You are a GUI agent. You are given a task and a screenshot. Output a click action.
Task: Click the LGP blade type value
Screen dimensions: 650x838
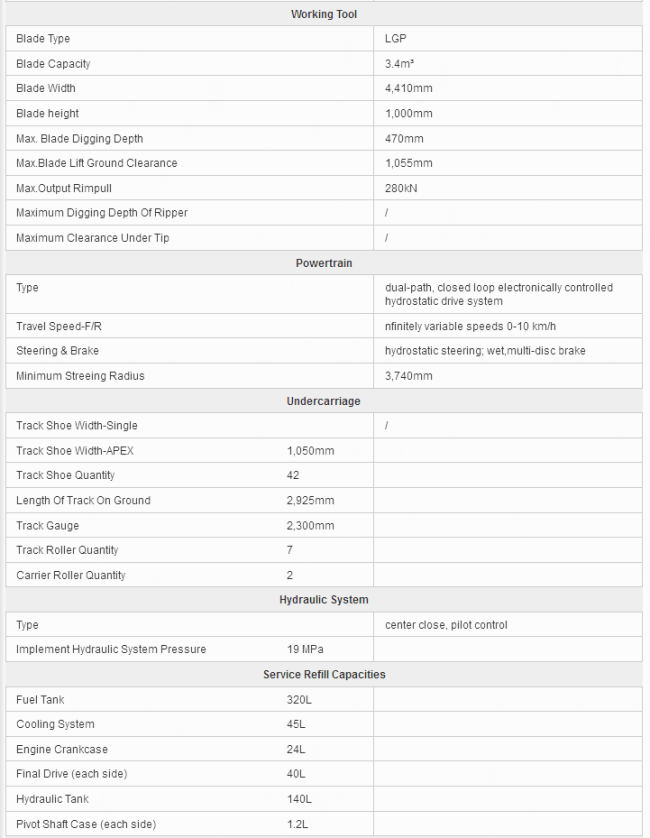(x=395, y=39)
